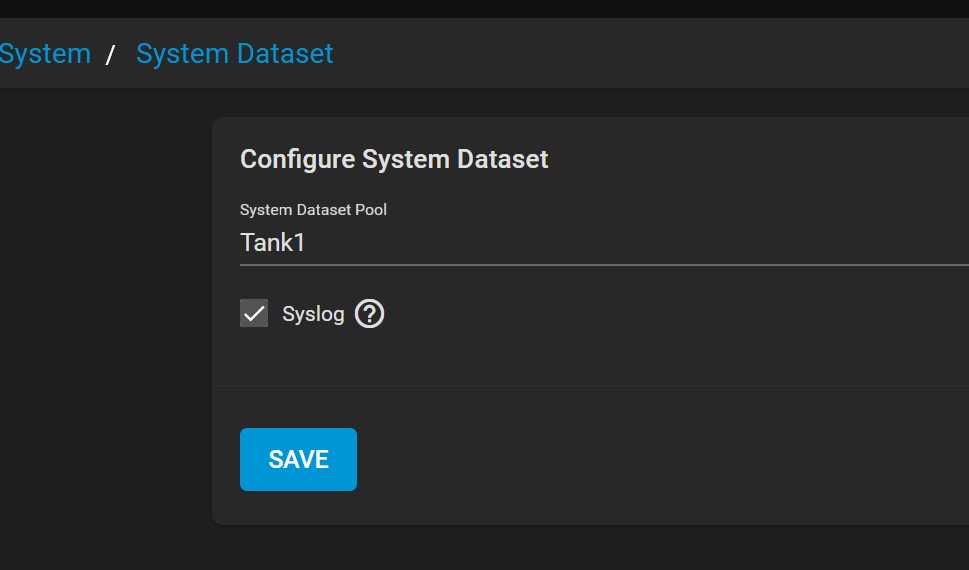
Task: Click the System Dataset Pool field label
Action: pos(313,210)
